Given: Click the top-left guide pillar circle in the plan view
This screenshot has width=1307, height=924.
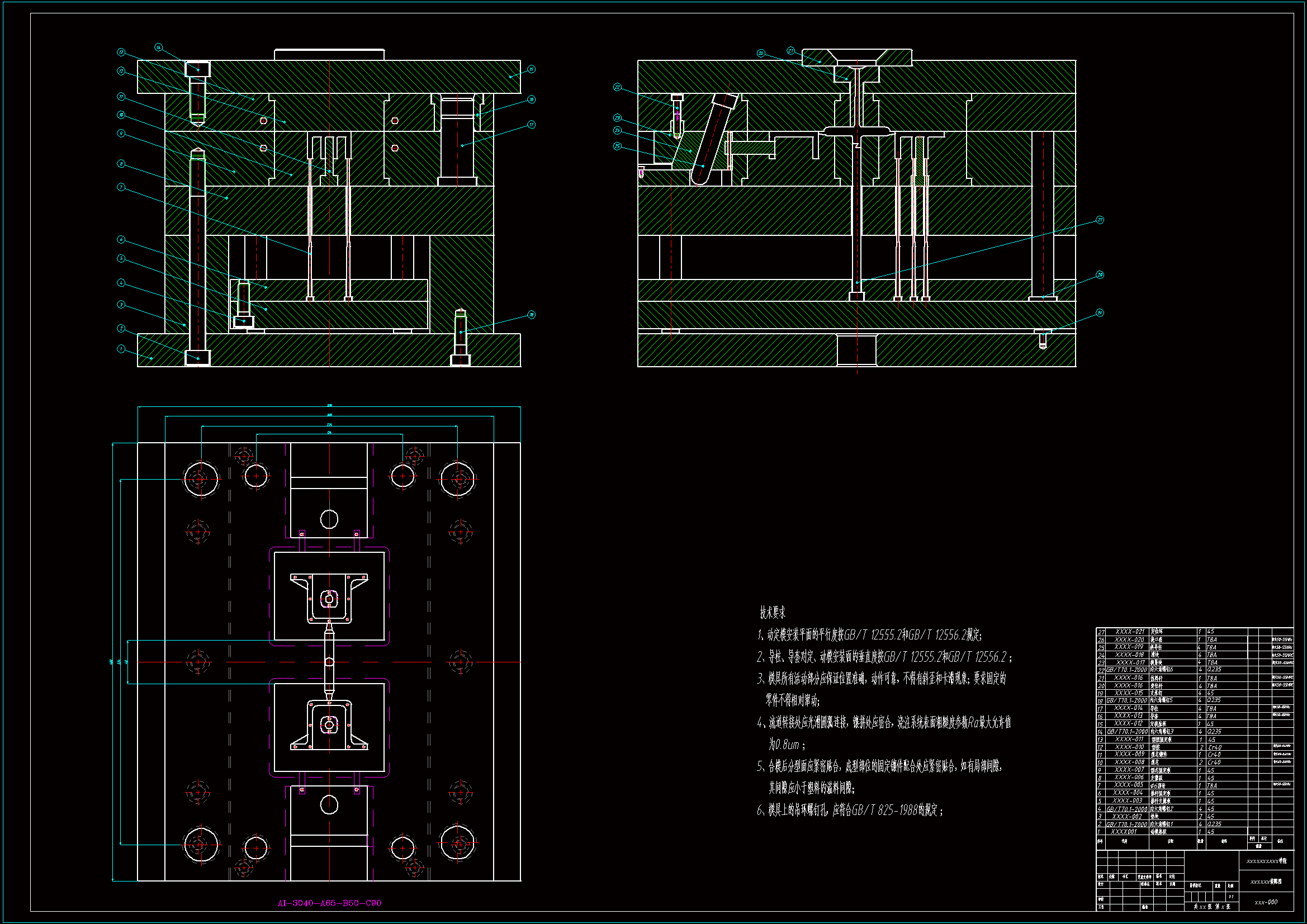Looking at the screenshot, I should 200,480.
